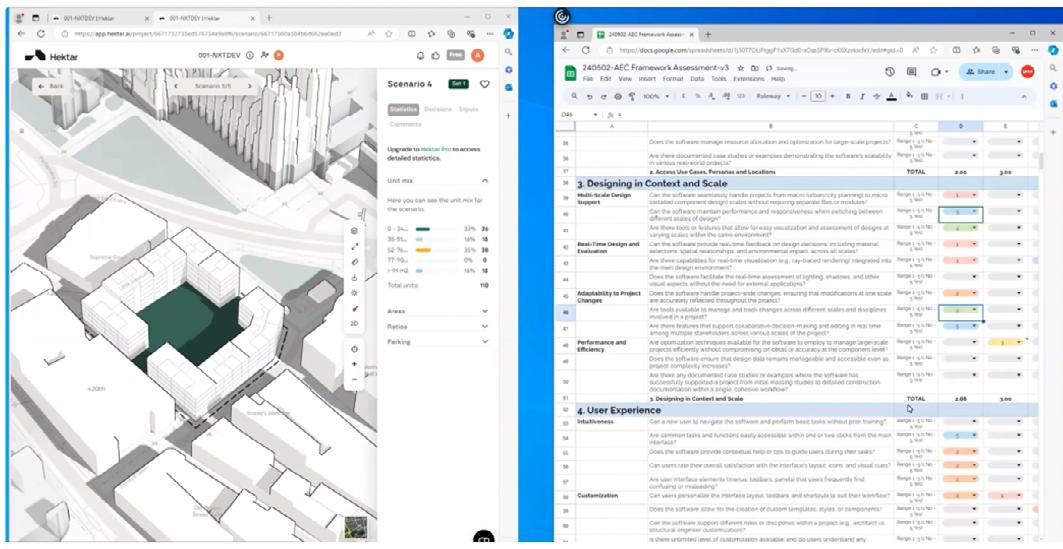The width and height of the screenshot is (1063, 549).
Task: Open the cell name box dropdown
Action: 595,115
